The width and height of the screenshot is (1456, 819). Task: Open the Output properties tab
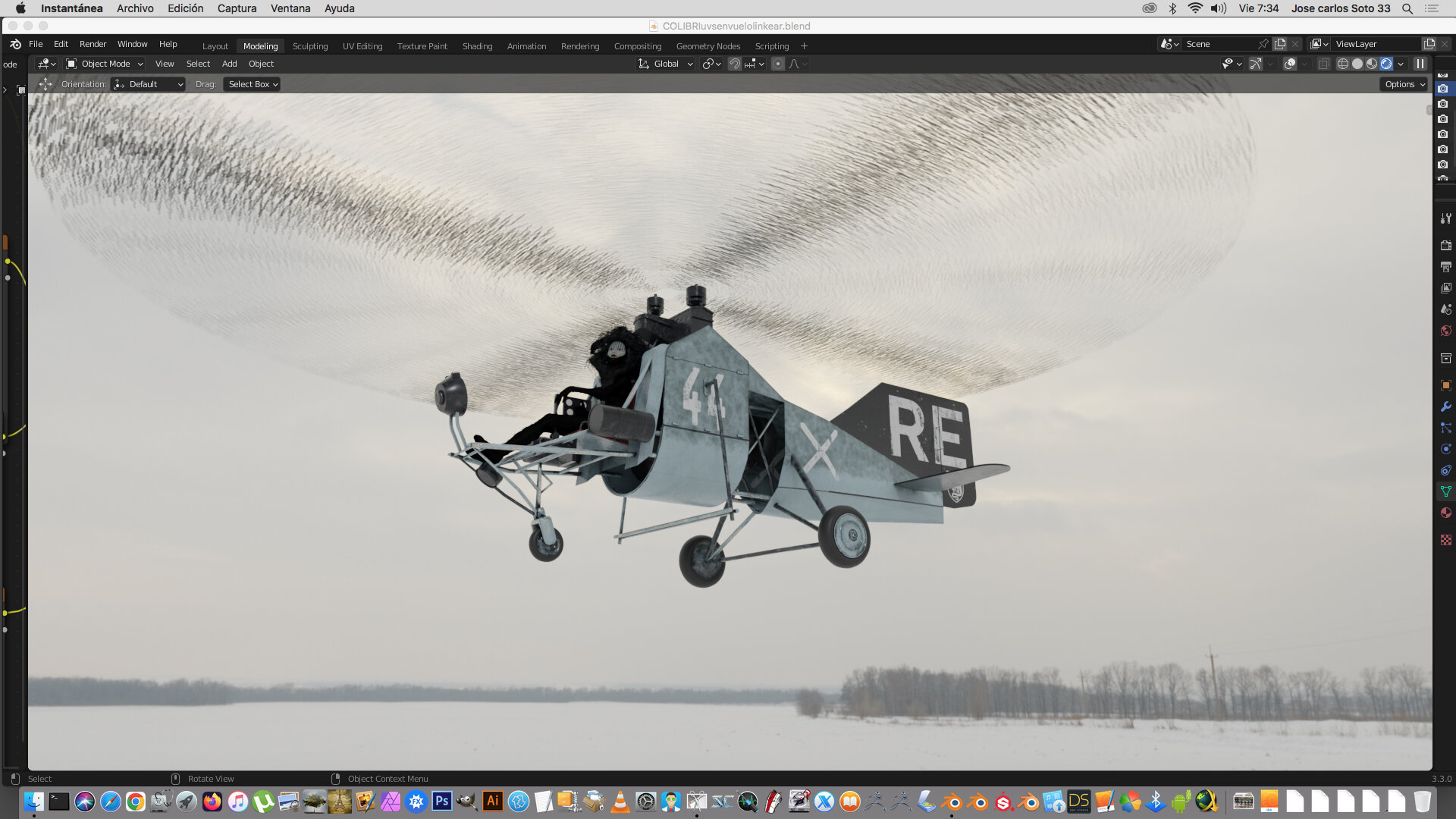(x=1445, y=266)
